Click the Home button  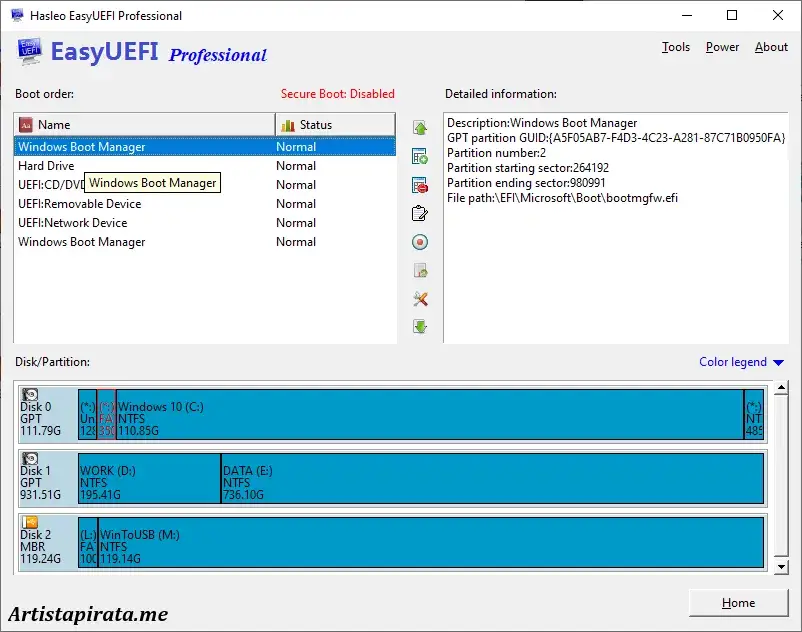[x=738, y=603]
